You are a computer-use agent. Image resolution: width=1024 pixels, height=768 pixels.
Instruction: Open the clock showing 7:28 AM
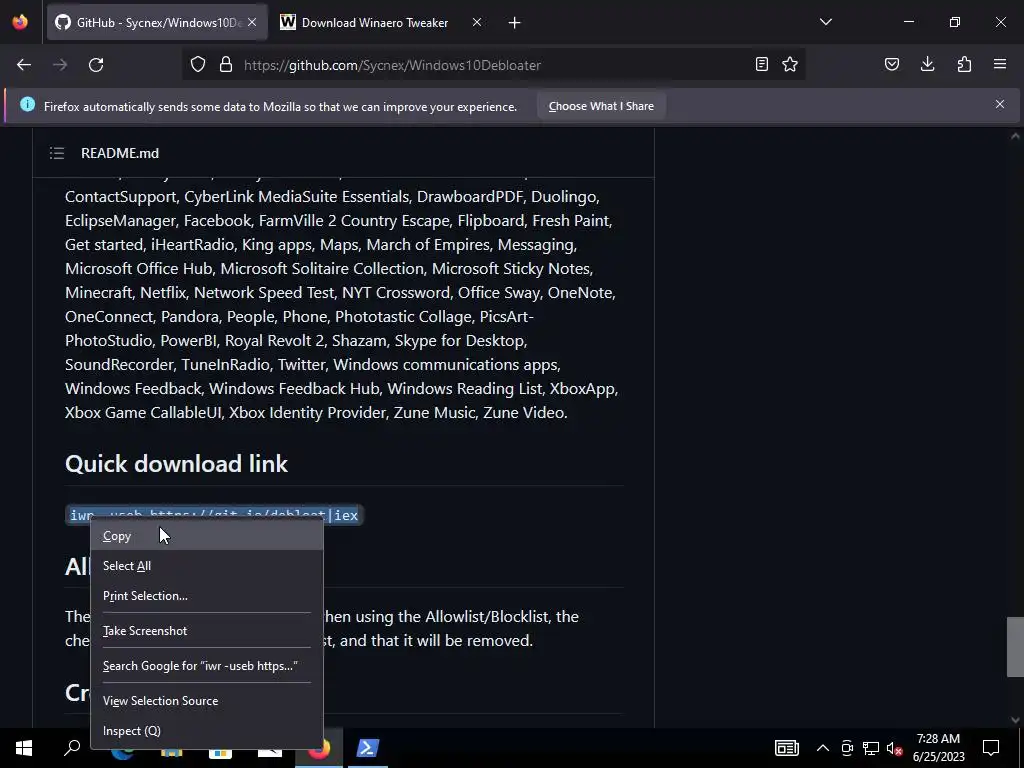[x=938, y=748]
